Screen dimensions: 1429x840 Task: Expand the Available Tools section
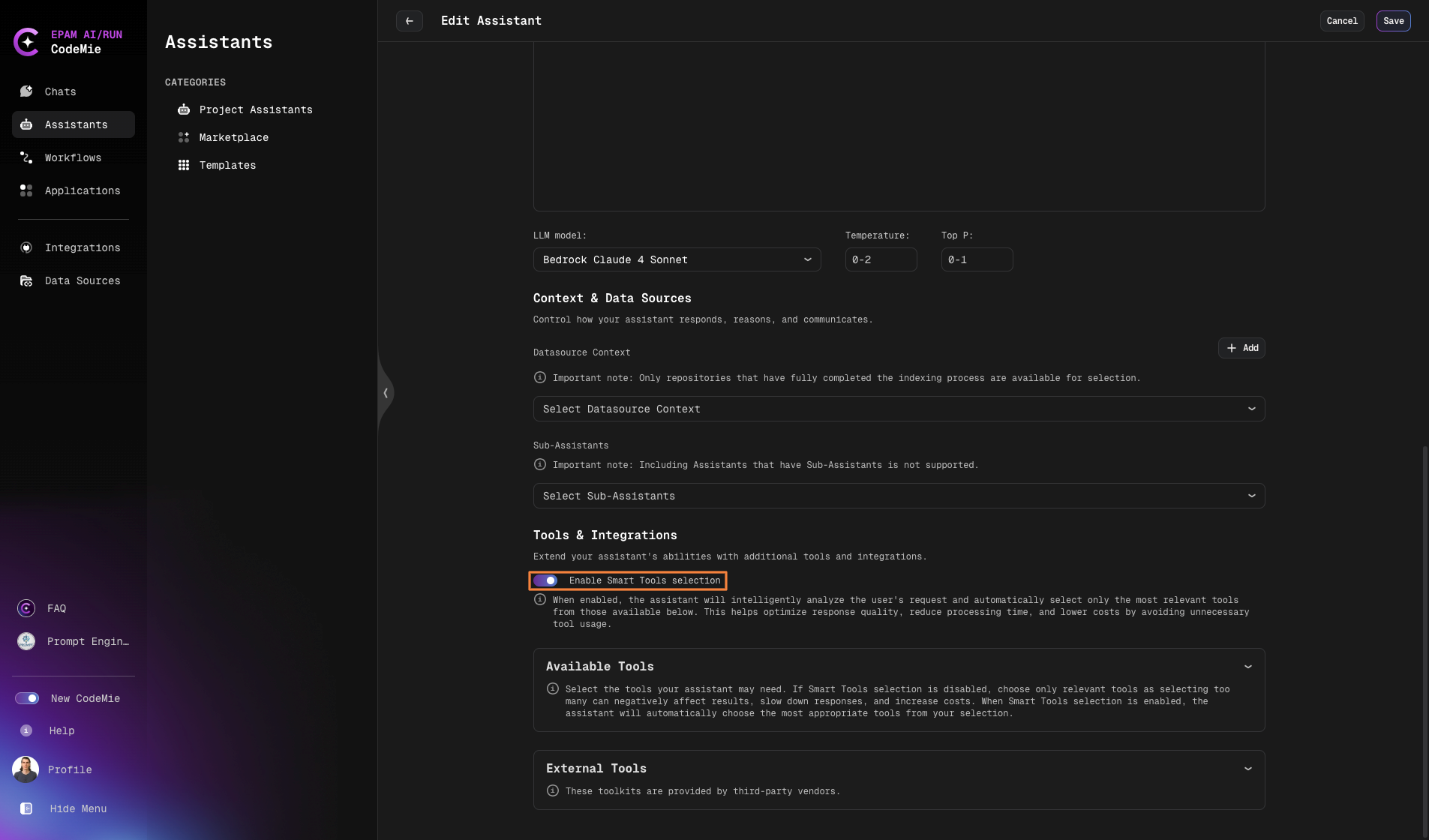tap(1247, 667)
